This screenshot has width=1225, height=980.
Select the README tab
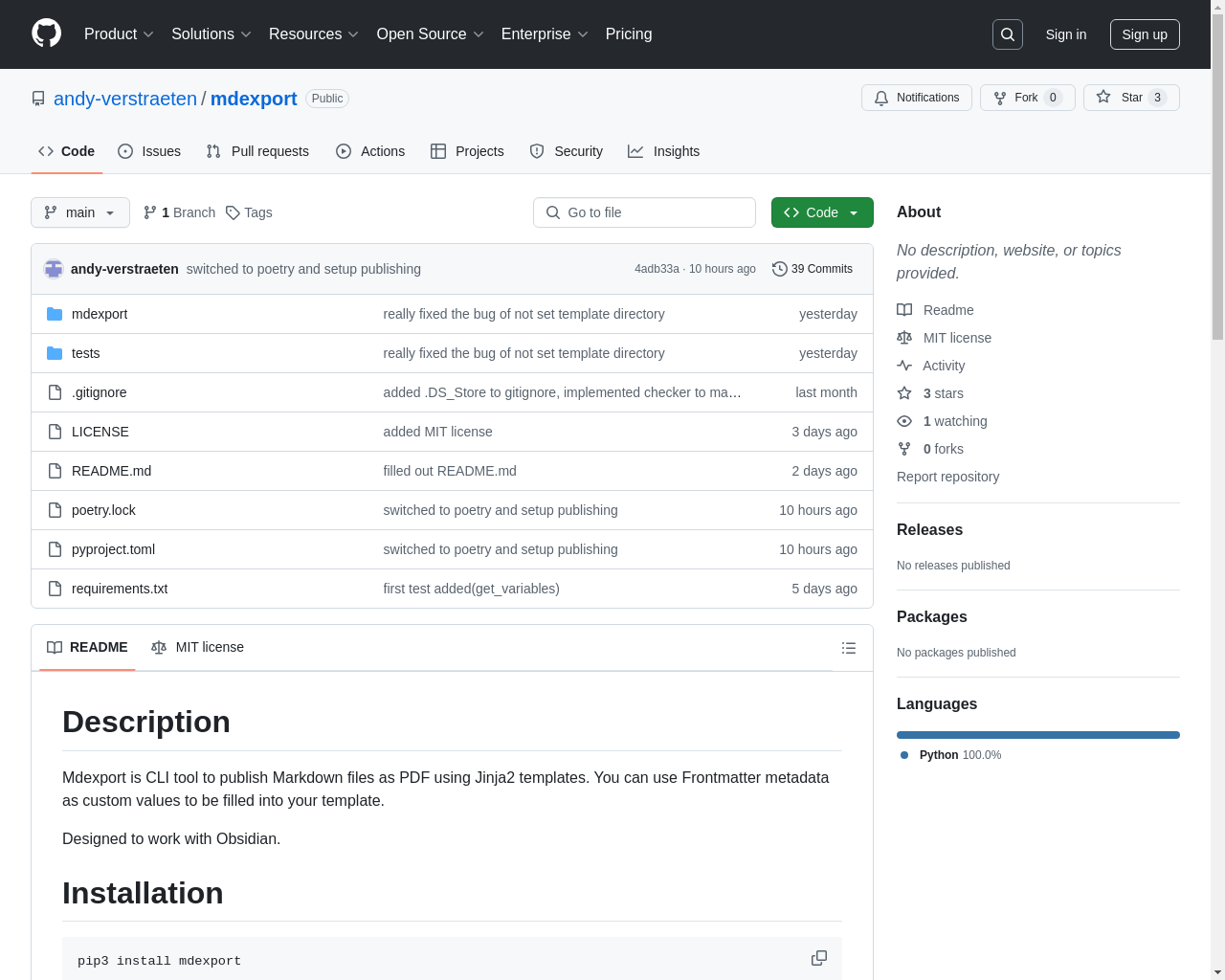[87, 647]
